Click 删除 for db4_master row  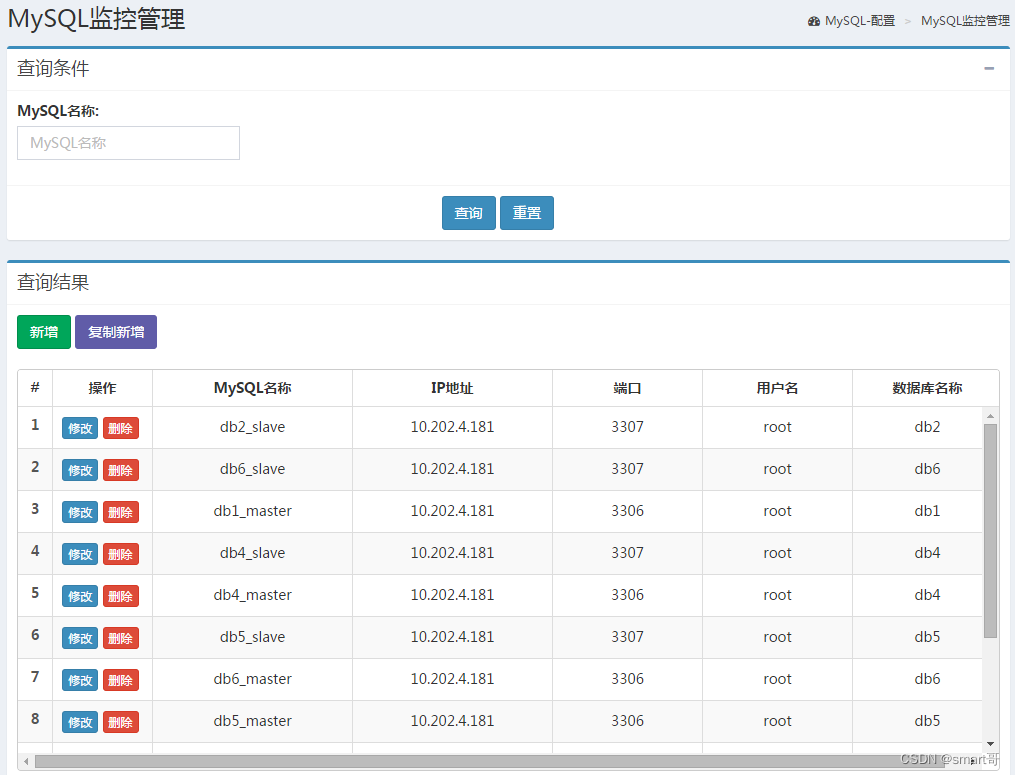tap(120, 596)
